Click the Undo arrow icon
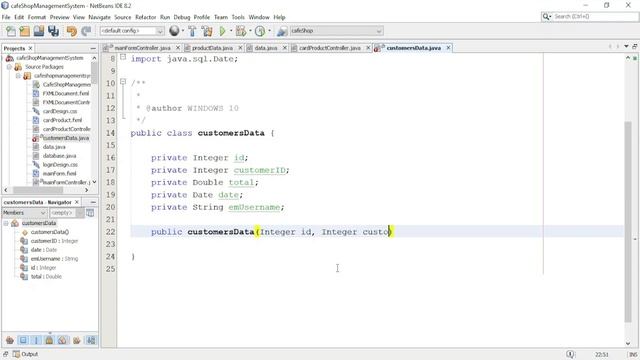 tap(71, 31)
